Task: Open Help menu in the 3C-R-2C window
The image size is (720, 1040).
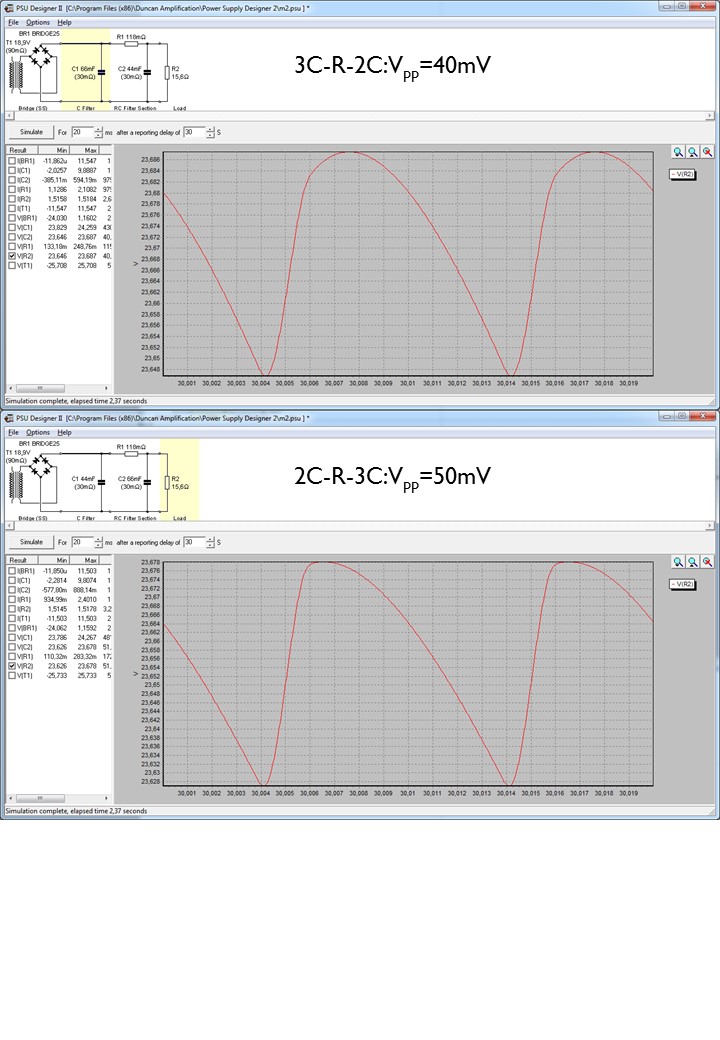Action: (64, 23)
